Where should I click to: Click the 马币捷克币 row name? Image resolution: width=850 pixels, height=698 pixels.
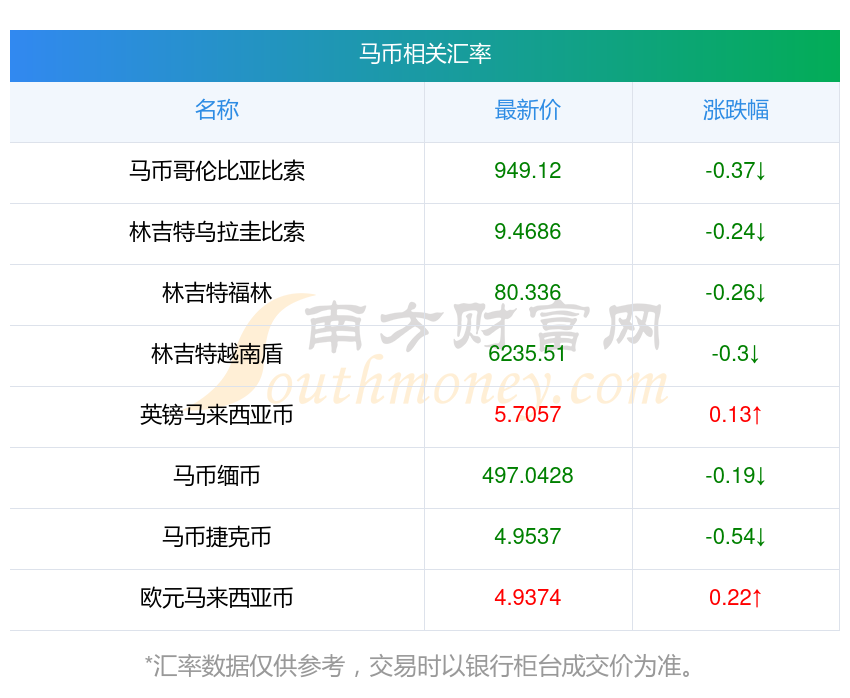(217, 537)
